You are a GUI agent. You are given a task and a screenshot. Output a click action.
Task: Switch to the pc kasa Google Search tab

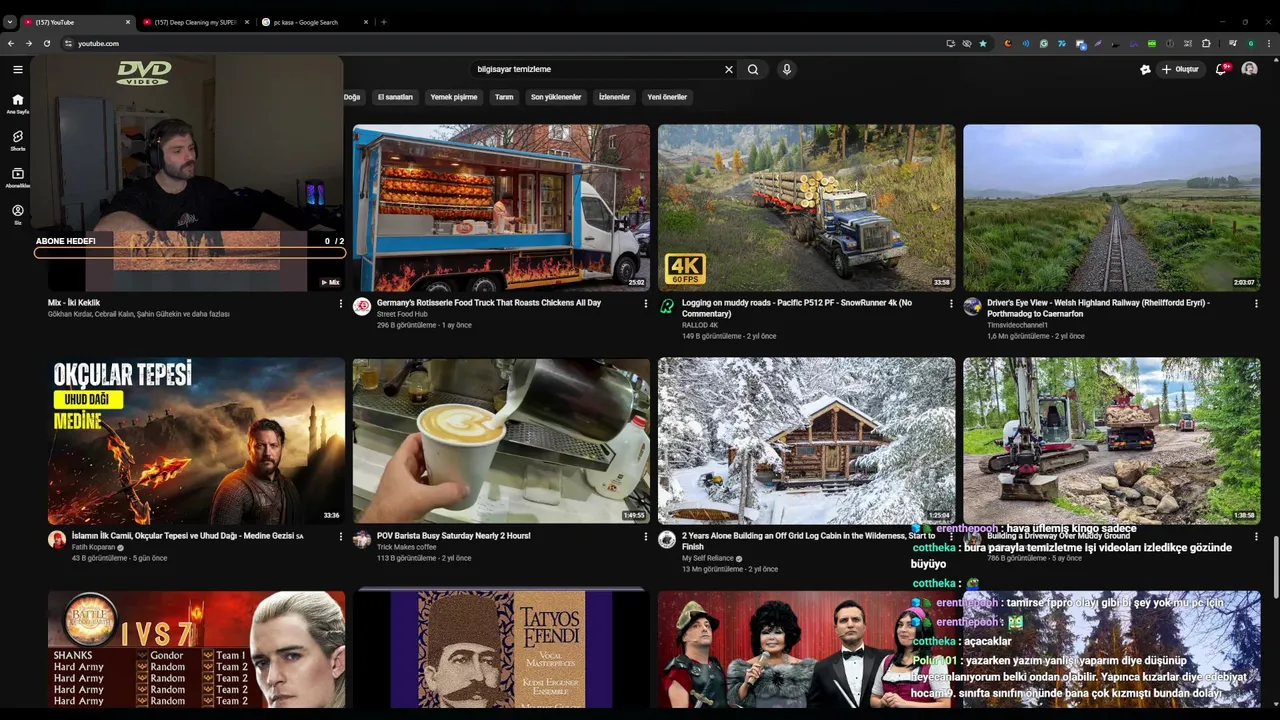[x=313, y=22]
